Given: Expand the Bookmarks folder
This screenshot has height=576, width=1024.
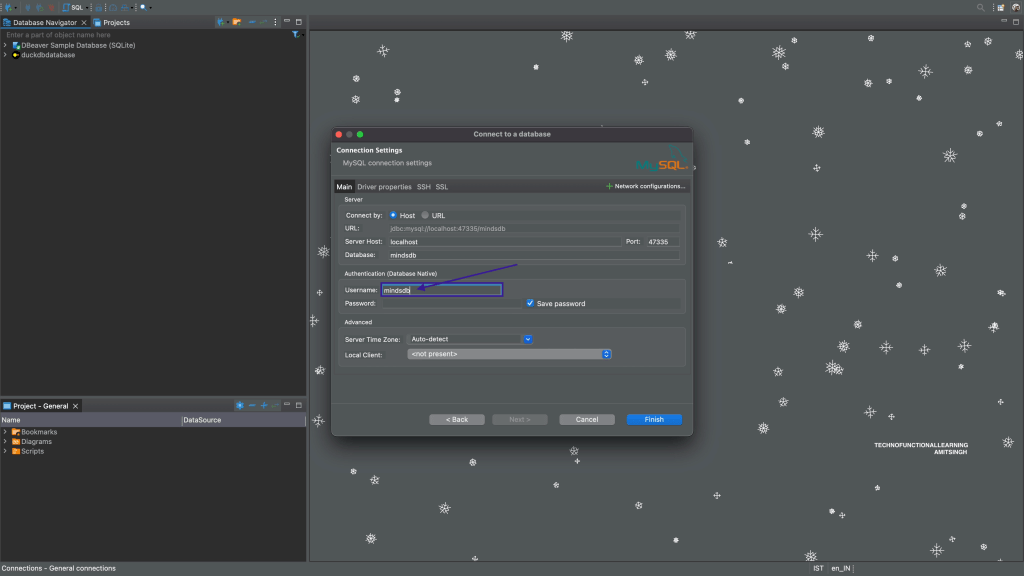Looking at the screenshot, I should click(x=5, y=432).
